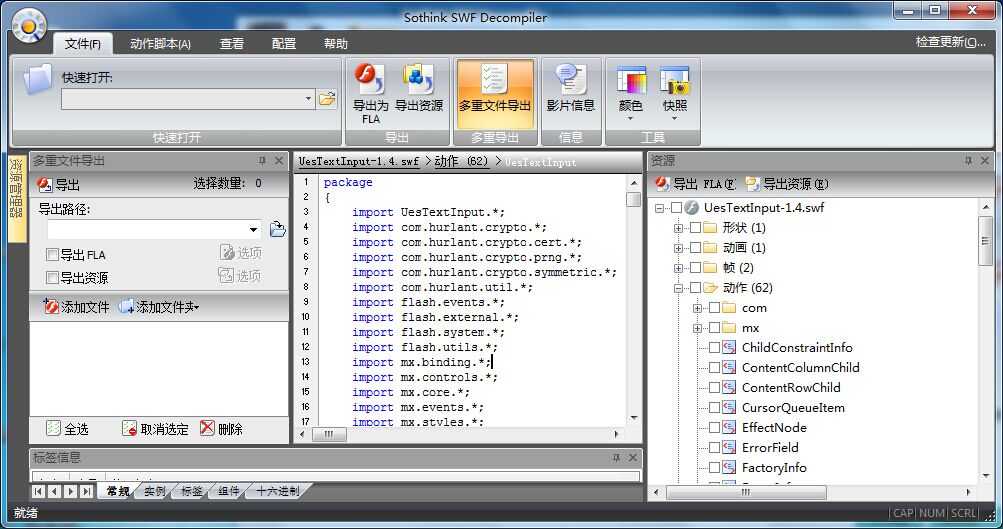Check the 形状 (1) folder checkbox

click(695, 227)
